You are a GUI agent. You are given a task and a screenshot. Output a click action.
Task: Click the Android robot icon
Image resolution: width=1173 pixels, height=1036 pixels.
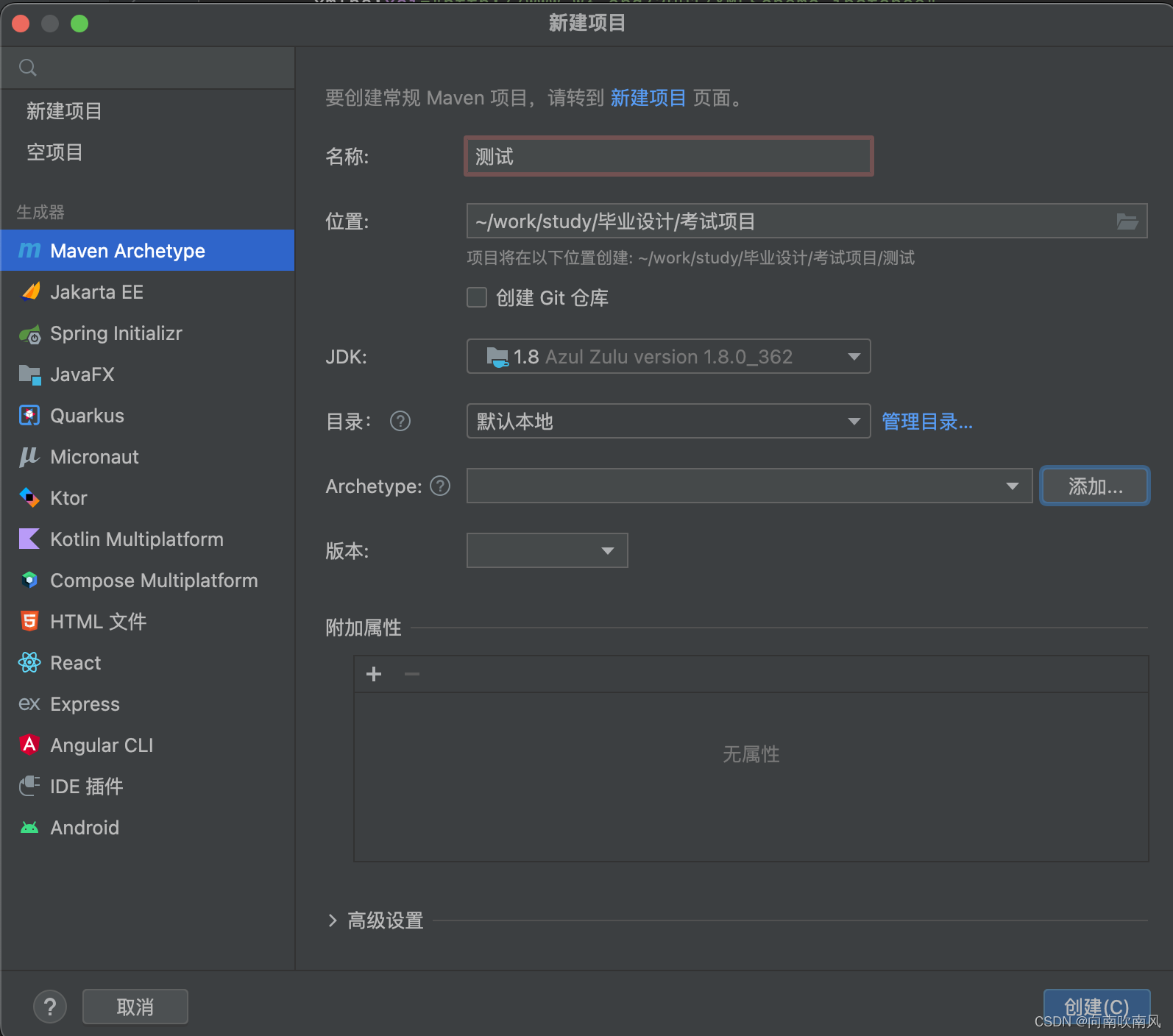[29, 828]
